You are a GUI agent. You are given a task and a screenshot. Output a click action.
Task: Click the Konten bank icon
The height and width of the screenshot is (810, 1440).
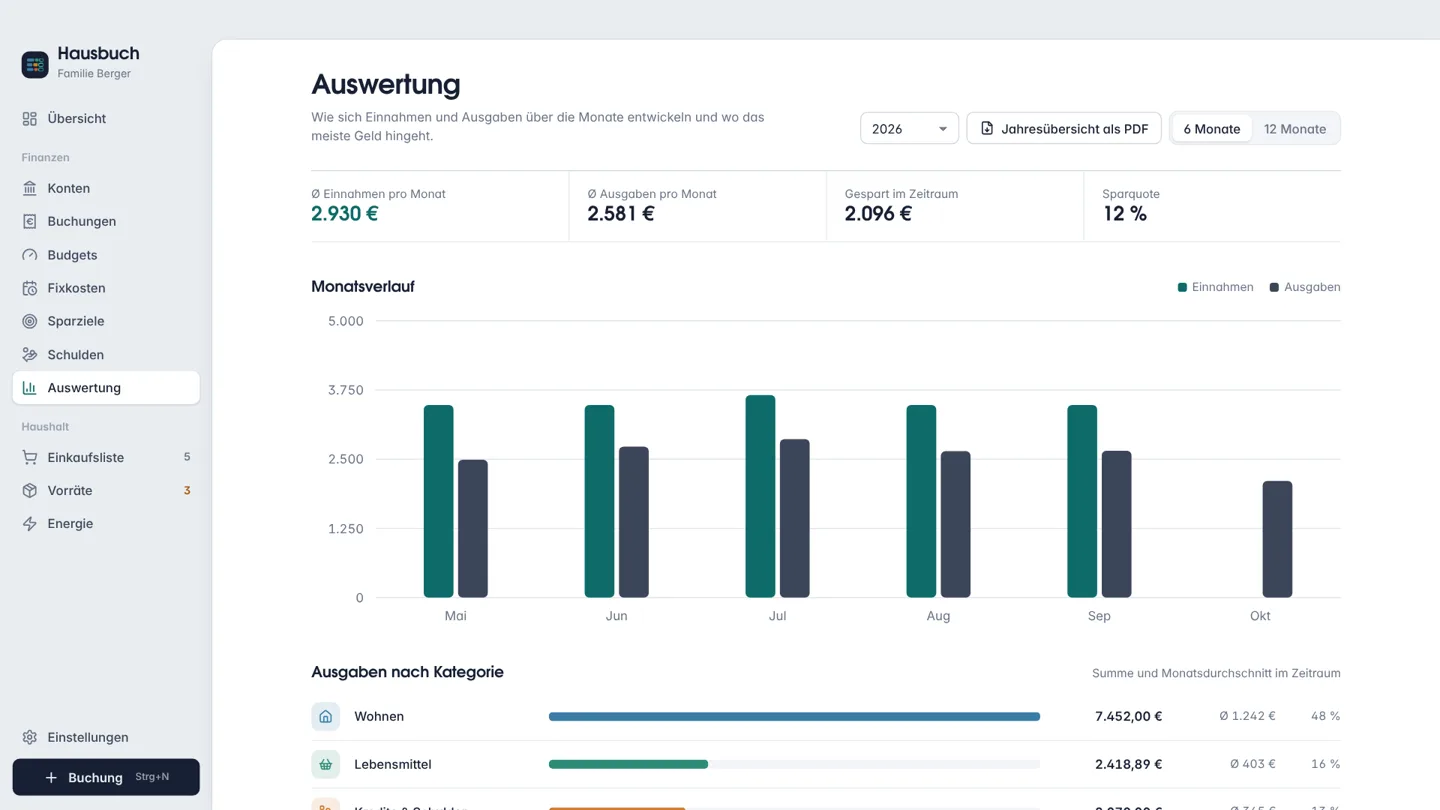tap(30, 188)
